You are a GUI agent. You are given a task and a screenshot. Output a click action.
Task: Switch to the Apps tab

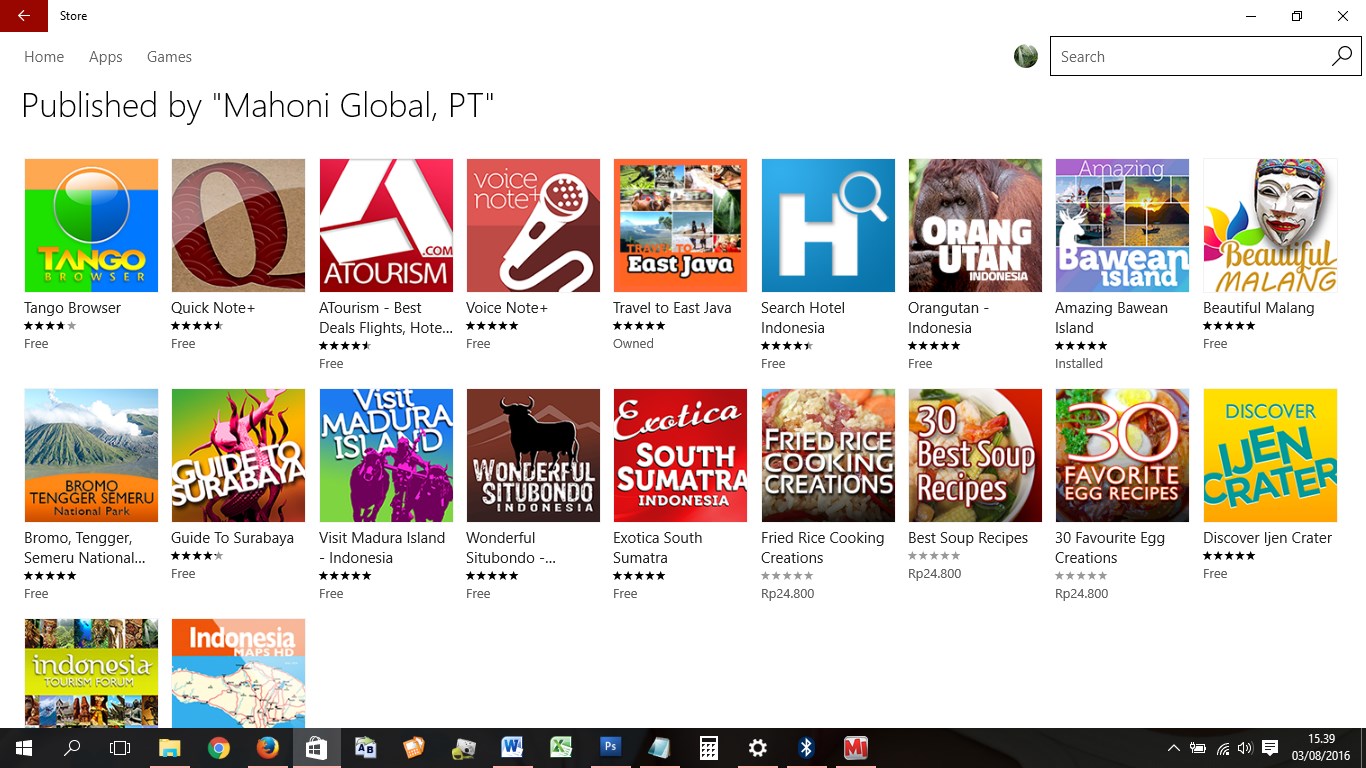(x=106, y=57)
